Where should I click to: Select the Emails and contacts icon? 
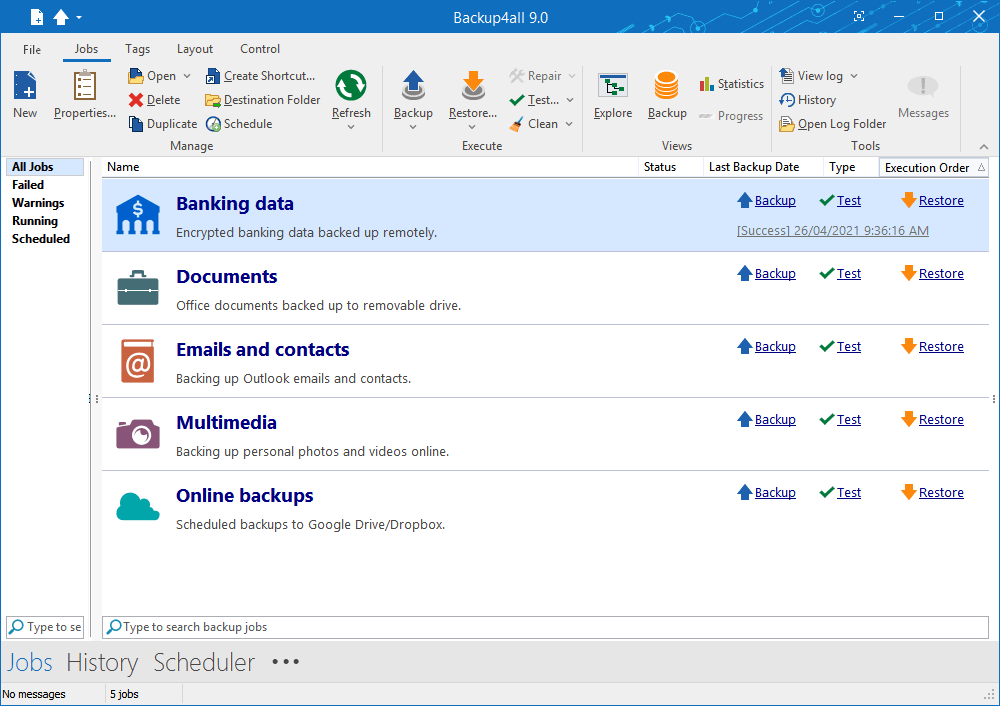click(138, 361)
